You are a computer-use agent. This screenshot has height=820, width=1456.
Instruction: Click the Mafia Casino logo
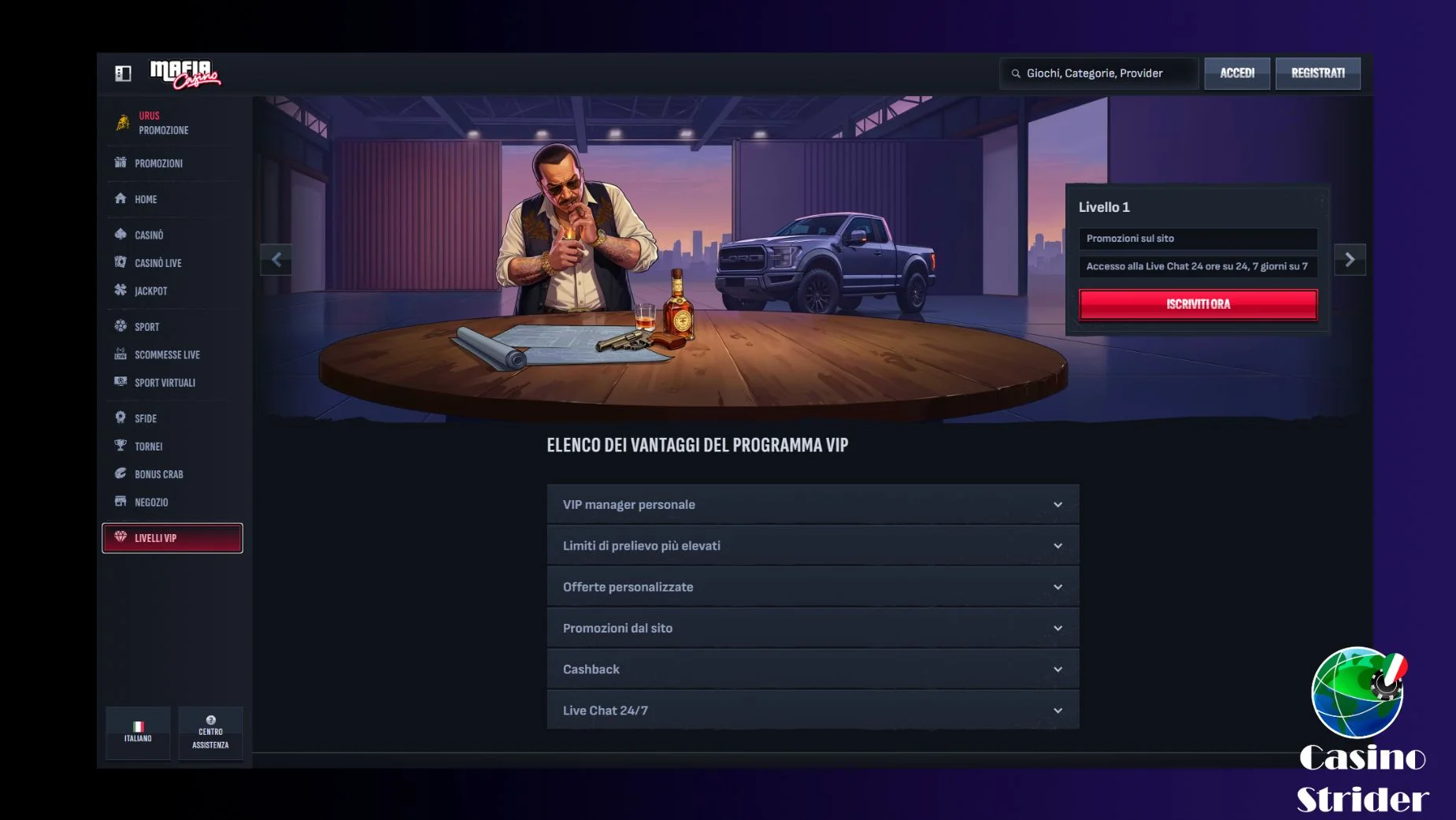pos(185,74)
